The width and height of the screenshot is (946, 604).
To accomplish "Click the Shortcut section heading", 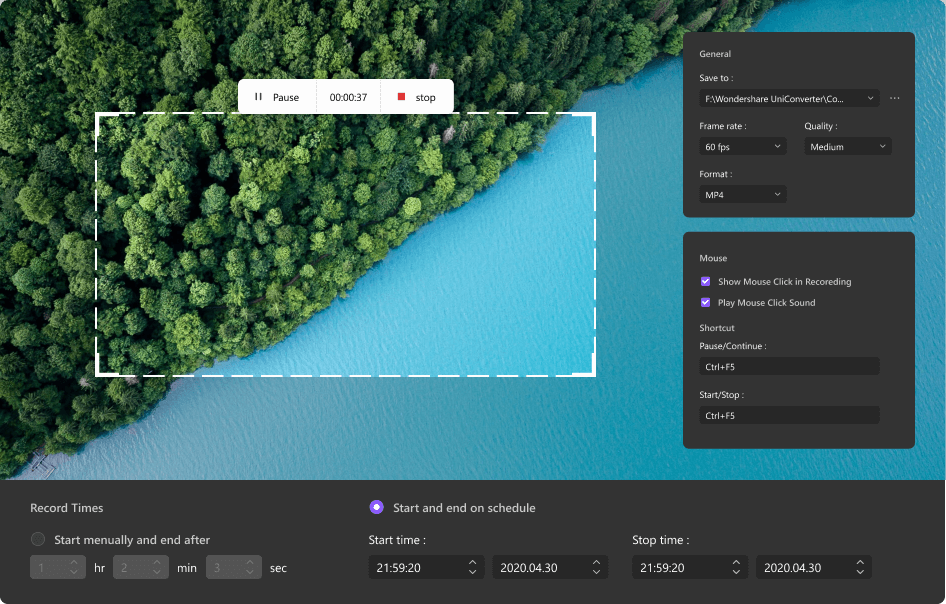I will pyautogui.click(x=717, y=328).
